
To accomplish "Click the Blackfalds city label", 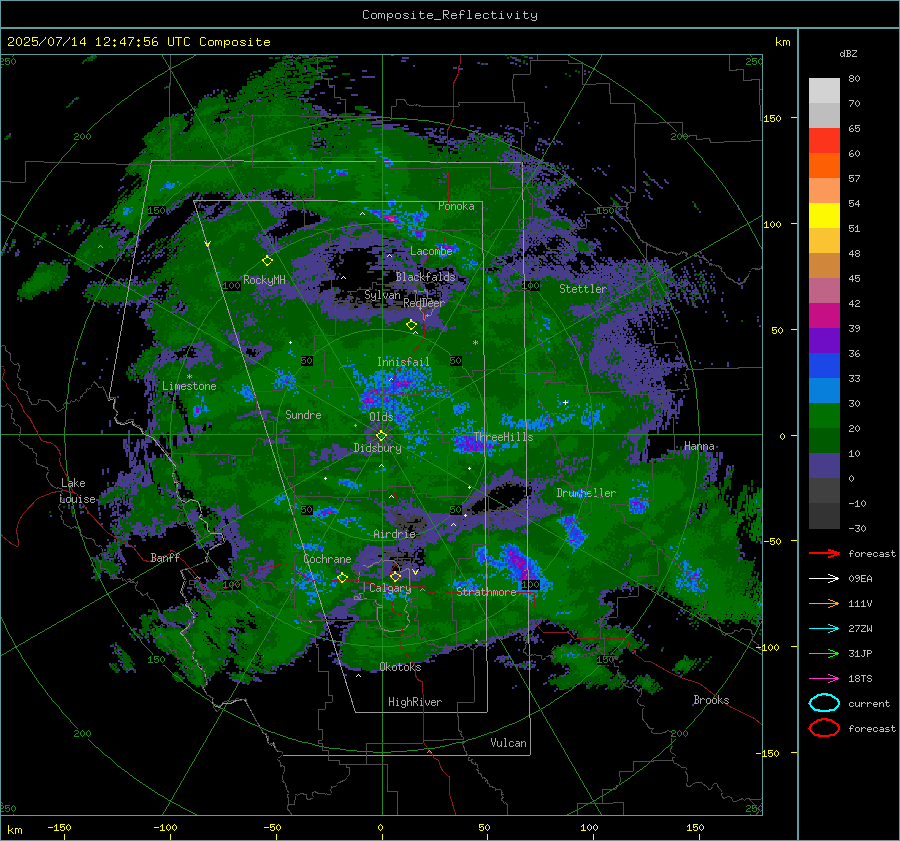I will (425, 277).
